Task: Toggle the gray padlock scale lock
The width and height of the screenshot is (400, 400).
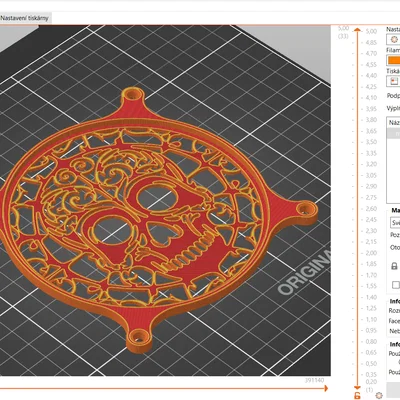Action: 394,266
